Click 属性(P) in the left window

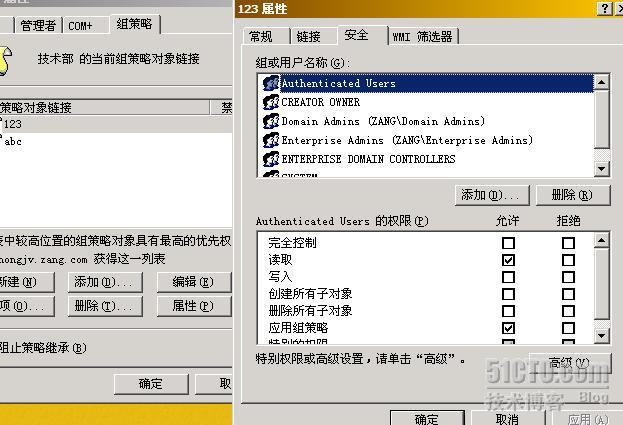(194, 306)
